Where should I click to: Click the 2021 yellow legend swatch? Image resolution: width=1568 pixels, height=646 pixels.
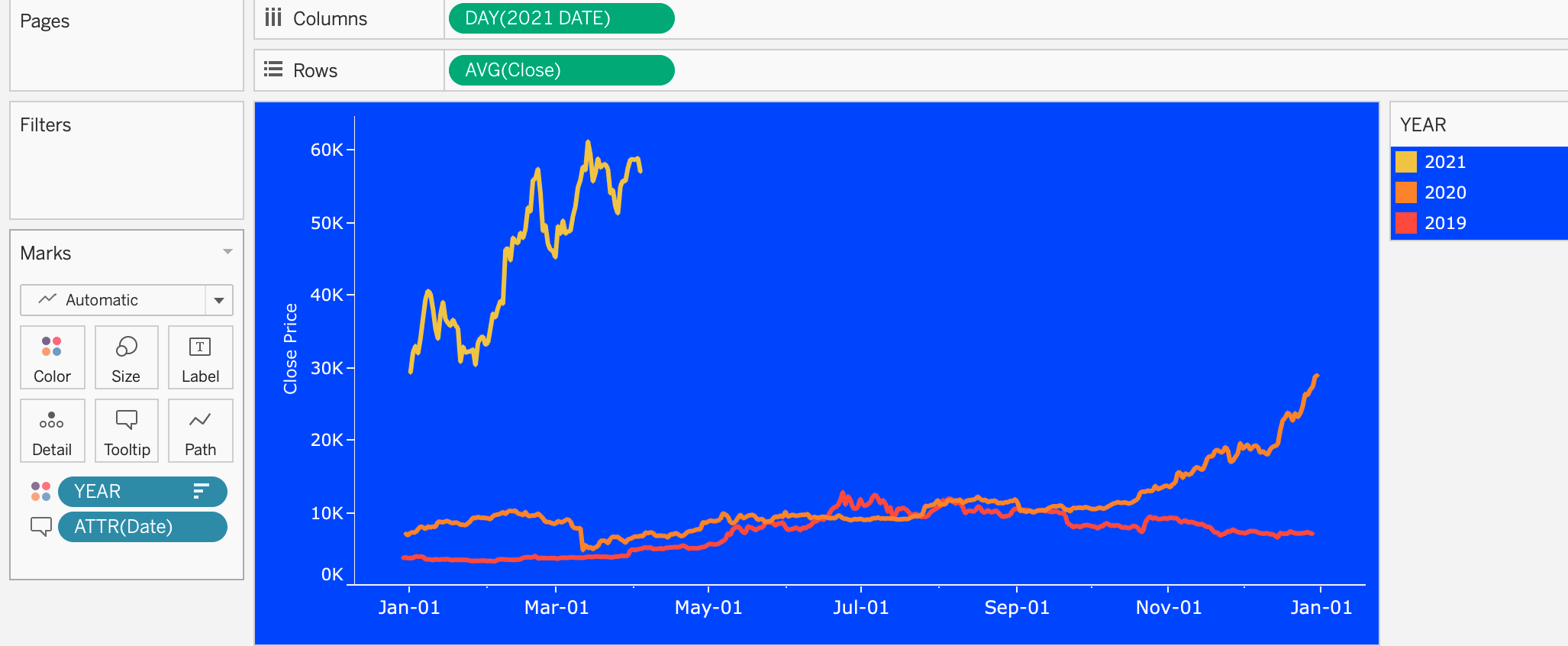tap(1405, 162)
